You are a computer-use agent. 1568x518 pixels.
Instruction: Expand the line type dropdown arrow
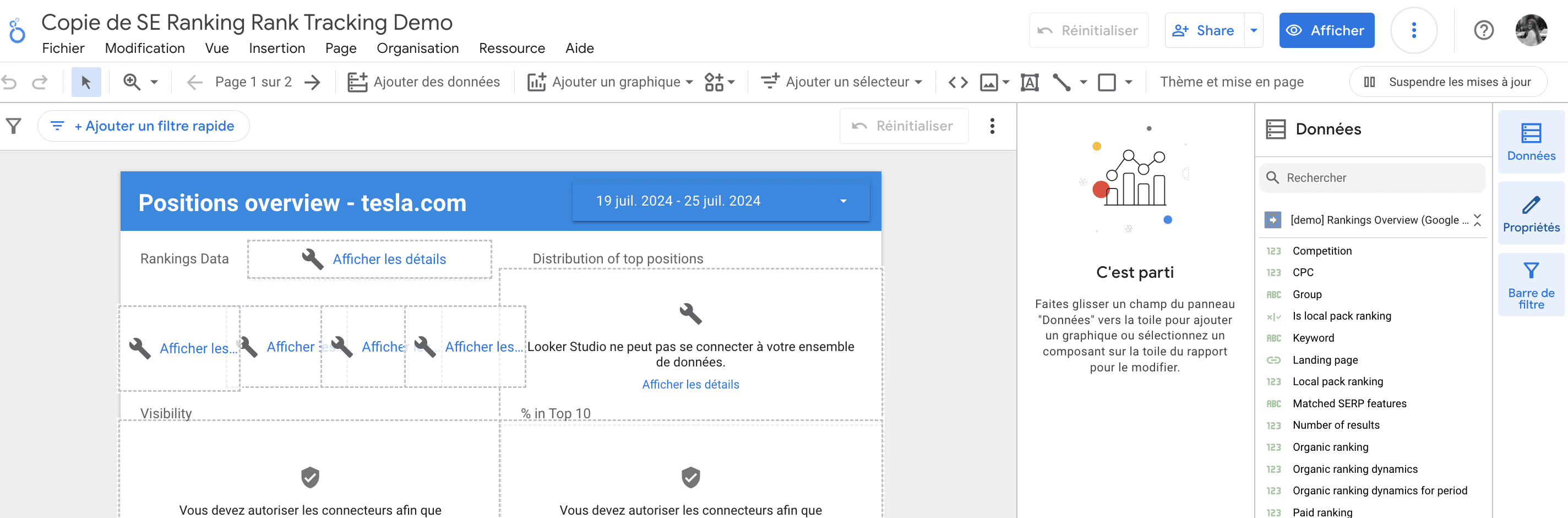[x=1084, y=82]
